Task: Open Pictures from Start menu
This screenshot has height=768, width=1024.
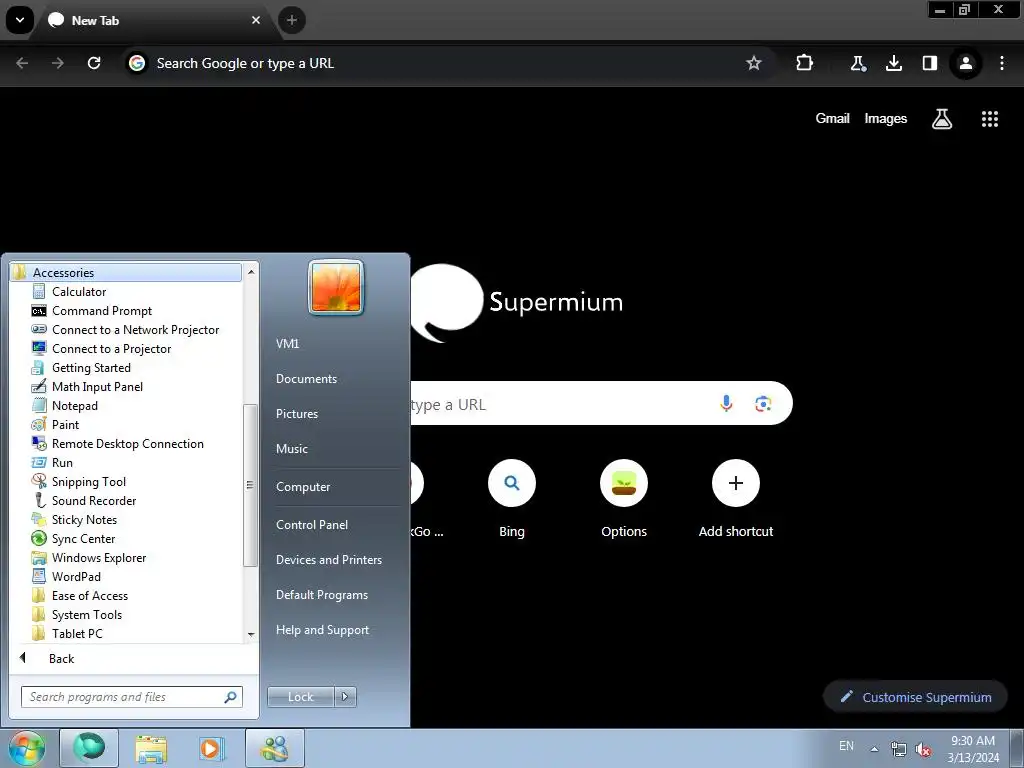Action: (296, 413)
